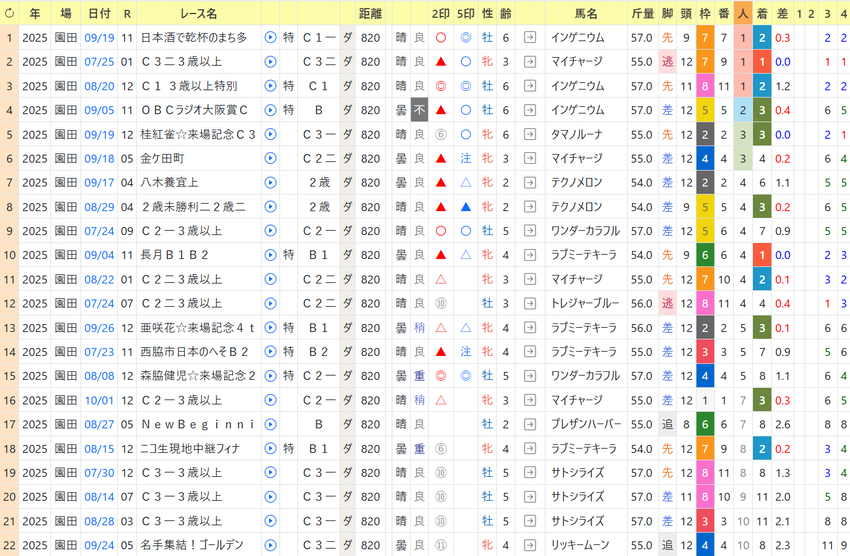Open horse arrow icon for row 12 トレジャーブルー

[530, 303]
